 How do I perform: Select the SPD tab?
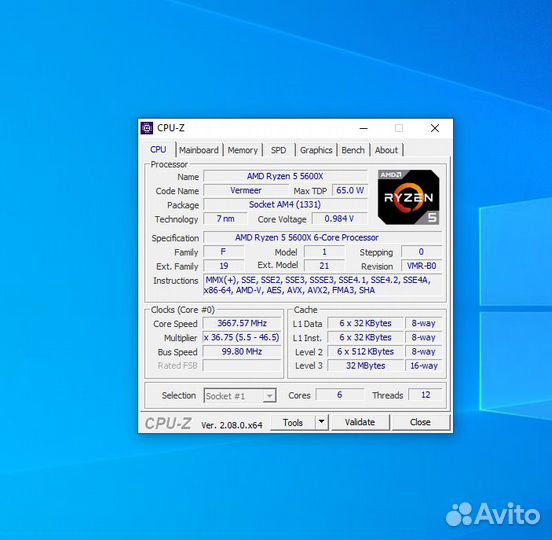click(278, 150)
